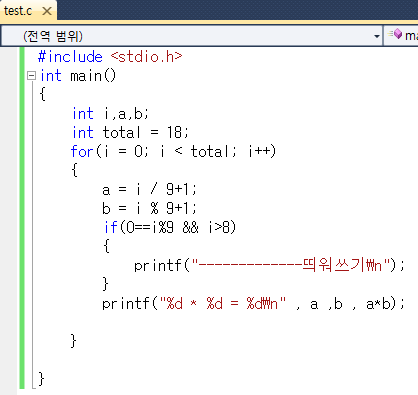Viewport: 418px width, 395px height.
Task: Open the (전역 범위) scope dropdown arrow
Action: click(x=377, y=36)
